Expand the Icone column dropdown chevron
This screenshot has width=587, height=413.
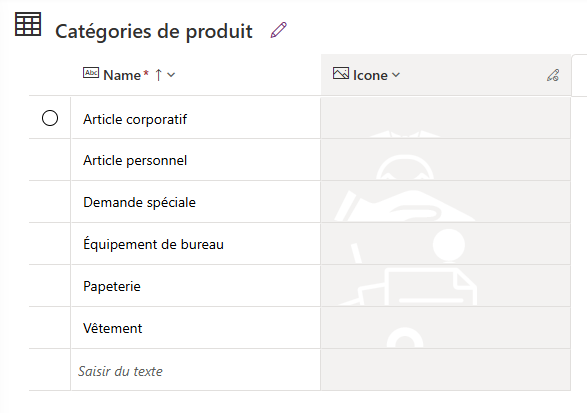coord(396,75)
